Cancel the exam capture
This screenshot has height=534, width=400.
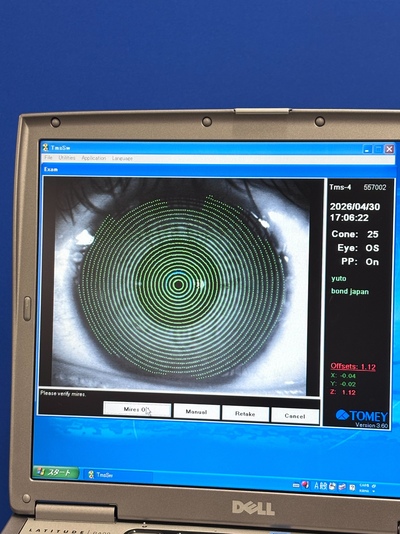pos(295,416)
